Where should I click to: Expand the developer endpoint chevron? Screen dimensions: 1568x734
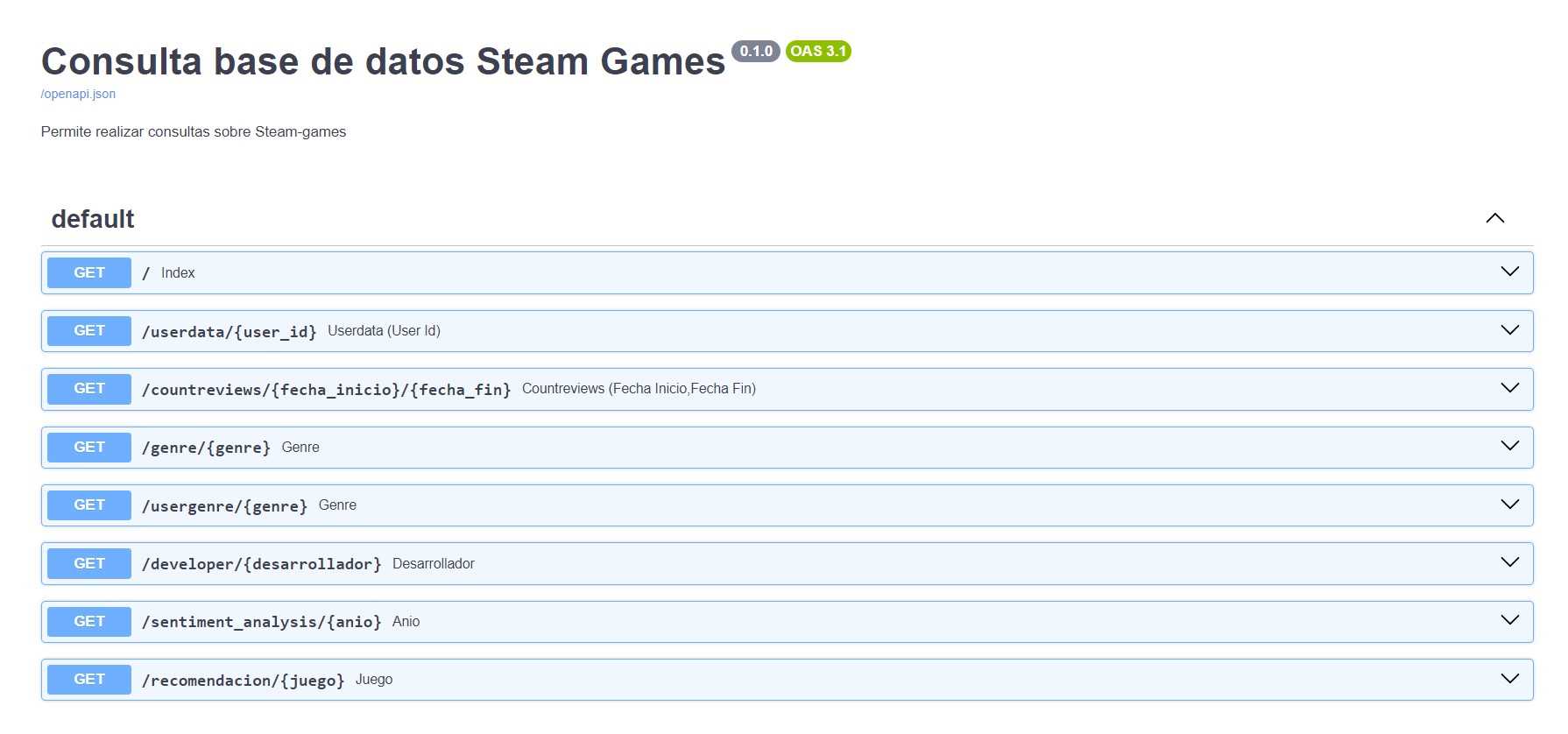(1509, 562)
